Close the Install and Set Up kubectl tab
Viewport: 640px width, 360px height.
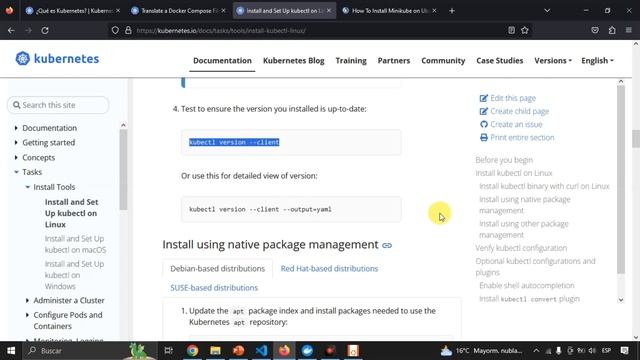point(329,11)
